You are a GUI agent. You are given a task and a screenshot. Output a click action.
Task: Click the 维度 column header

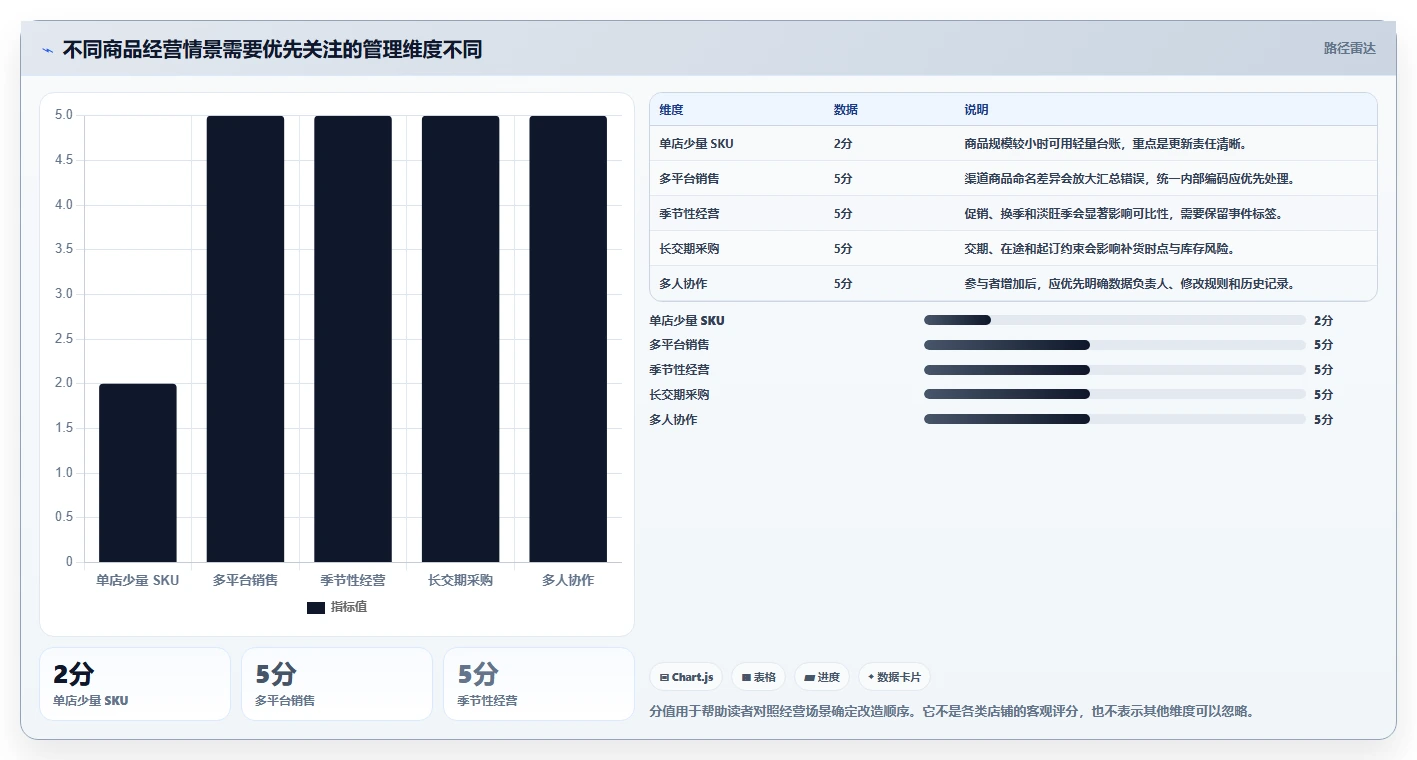(x=671, y=110)
